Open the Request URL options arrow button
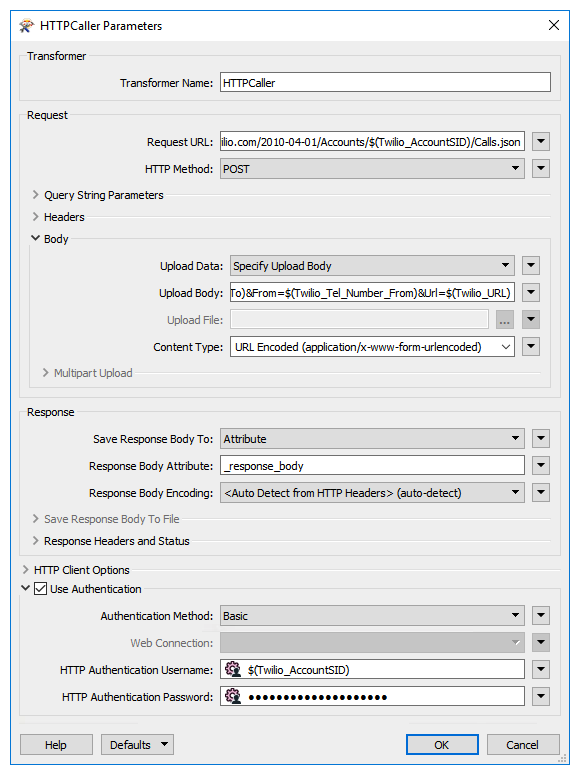This screenshot has width=582, height=783. click(541, 142)
